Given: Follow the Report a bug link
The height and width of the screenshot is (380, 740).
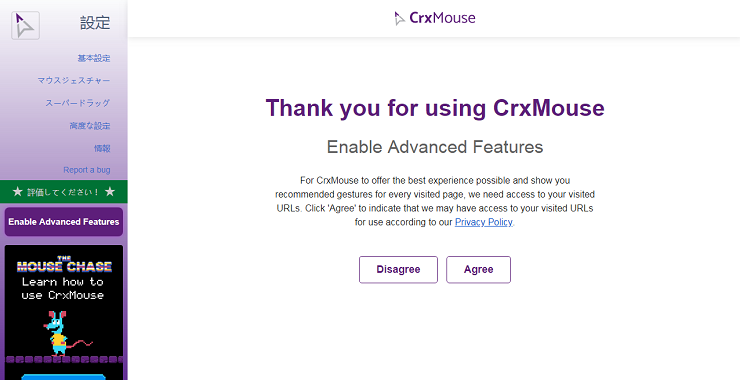Looking at the screenshot, I should (87, 170).
